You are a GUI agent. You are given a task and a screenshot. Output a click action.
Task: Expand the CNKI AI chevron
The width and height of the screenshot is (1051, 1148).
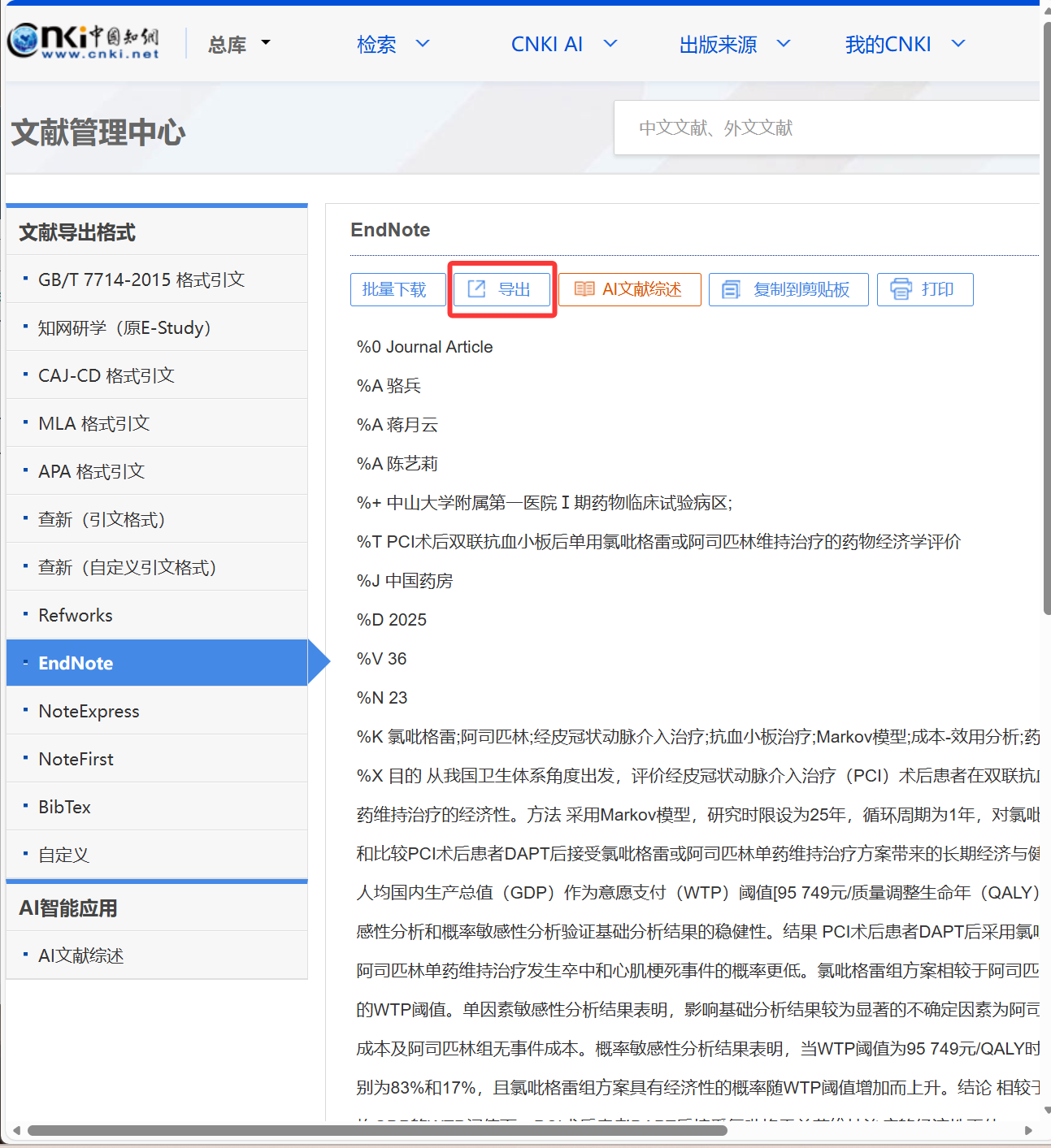click(610, 43)
